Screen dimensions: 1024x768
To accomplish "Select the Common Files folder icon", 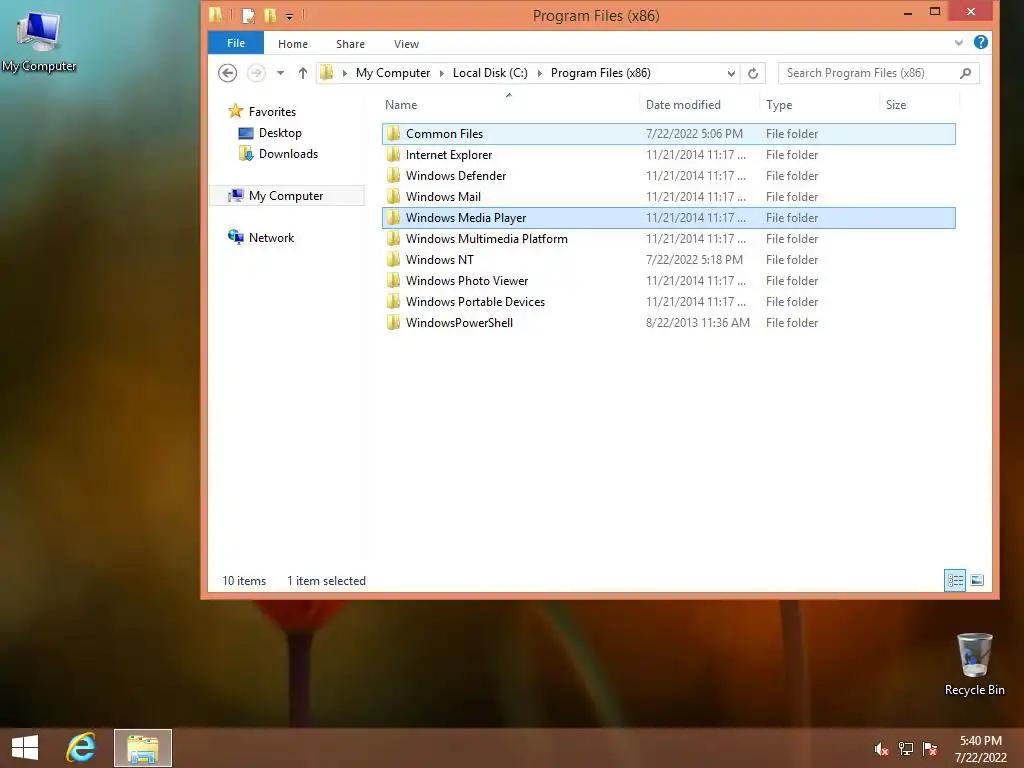I will (x=393, y=133).
